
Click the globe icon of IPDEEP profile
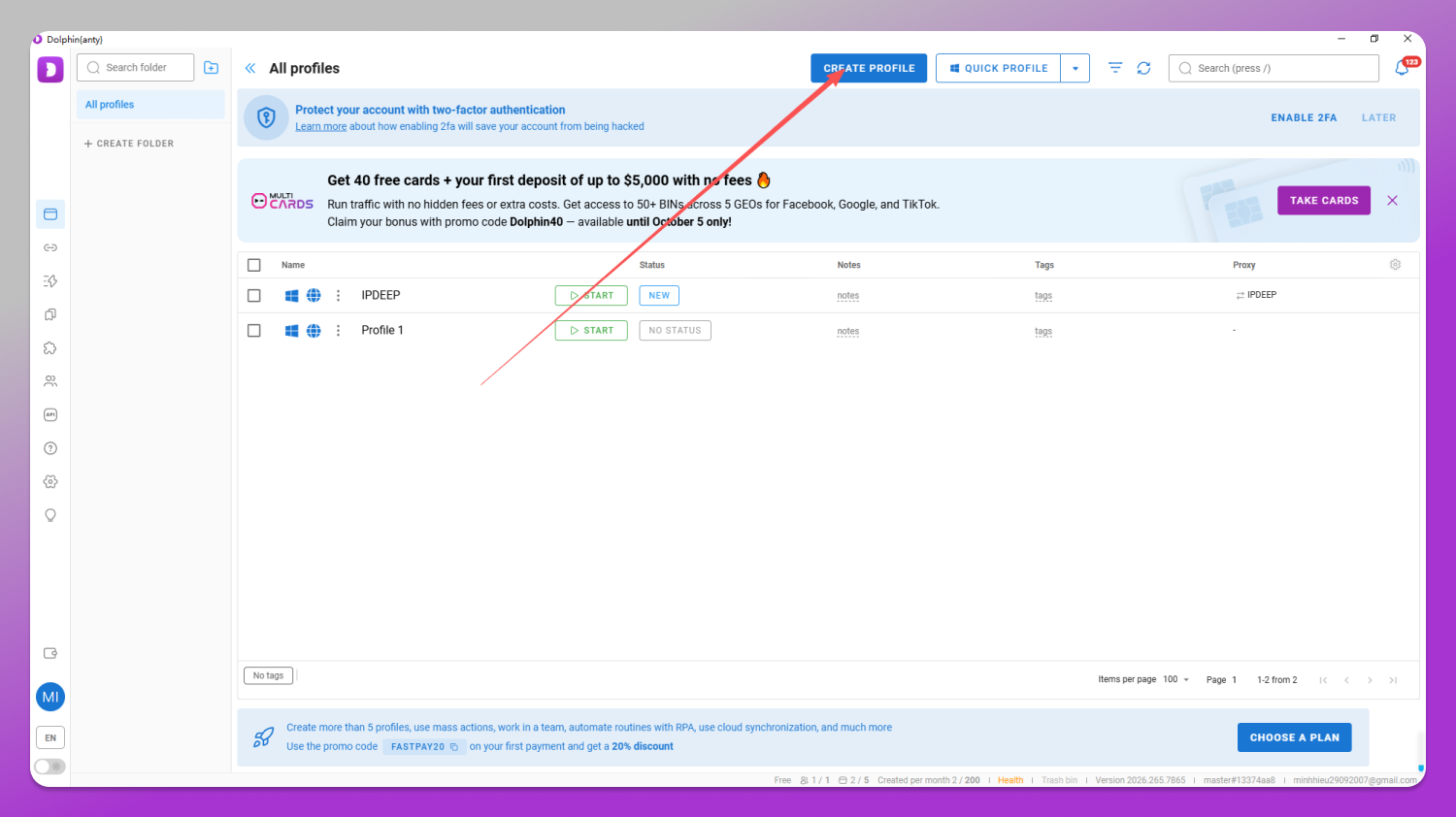(x=314, y=296)
